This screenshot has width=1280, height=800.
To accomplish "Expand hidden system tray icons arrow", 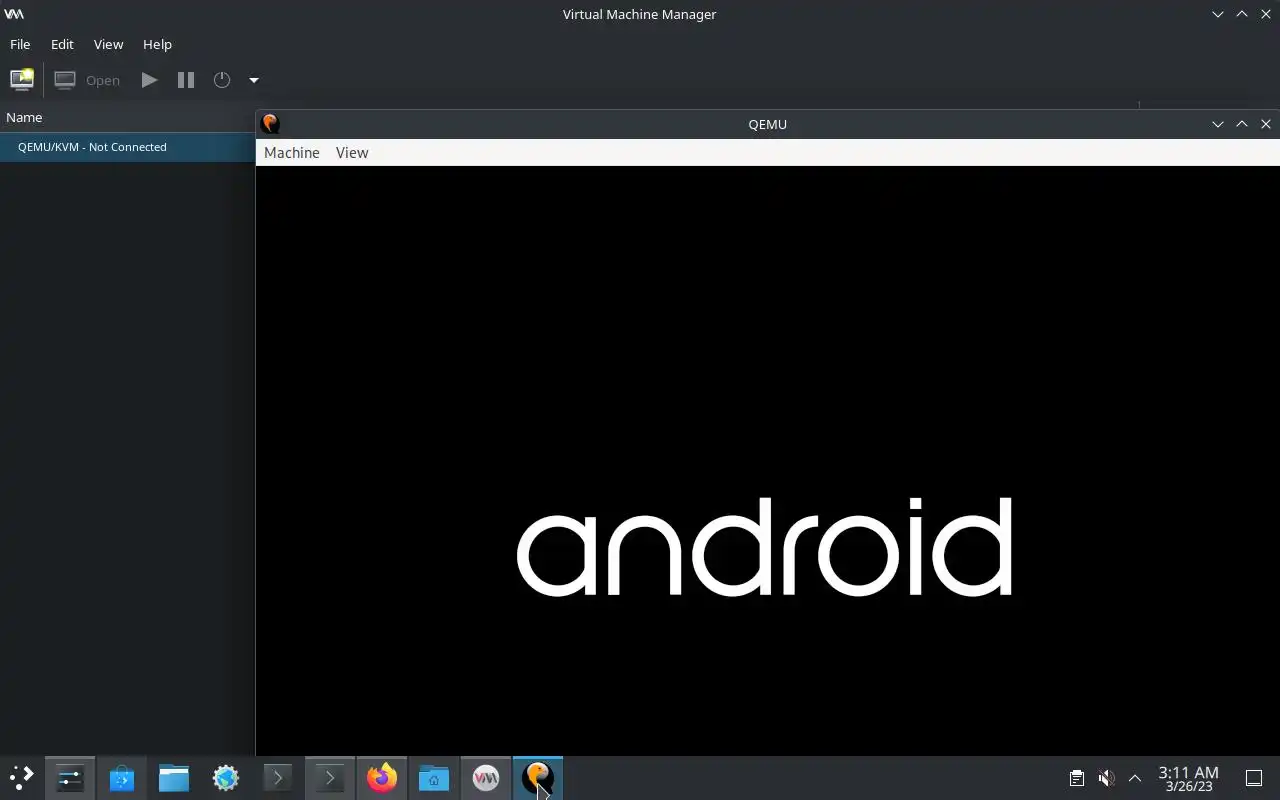I will point(1135,778).
